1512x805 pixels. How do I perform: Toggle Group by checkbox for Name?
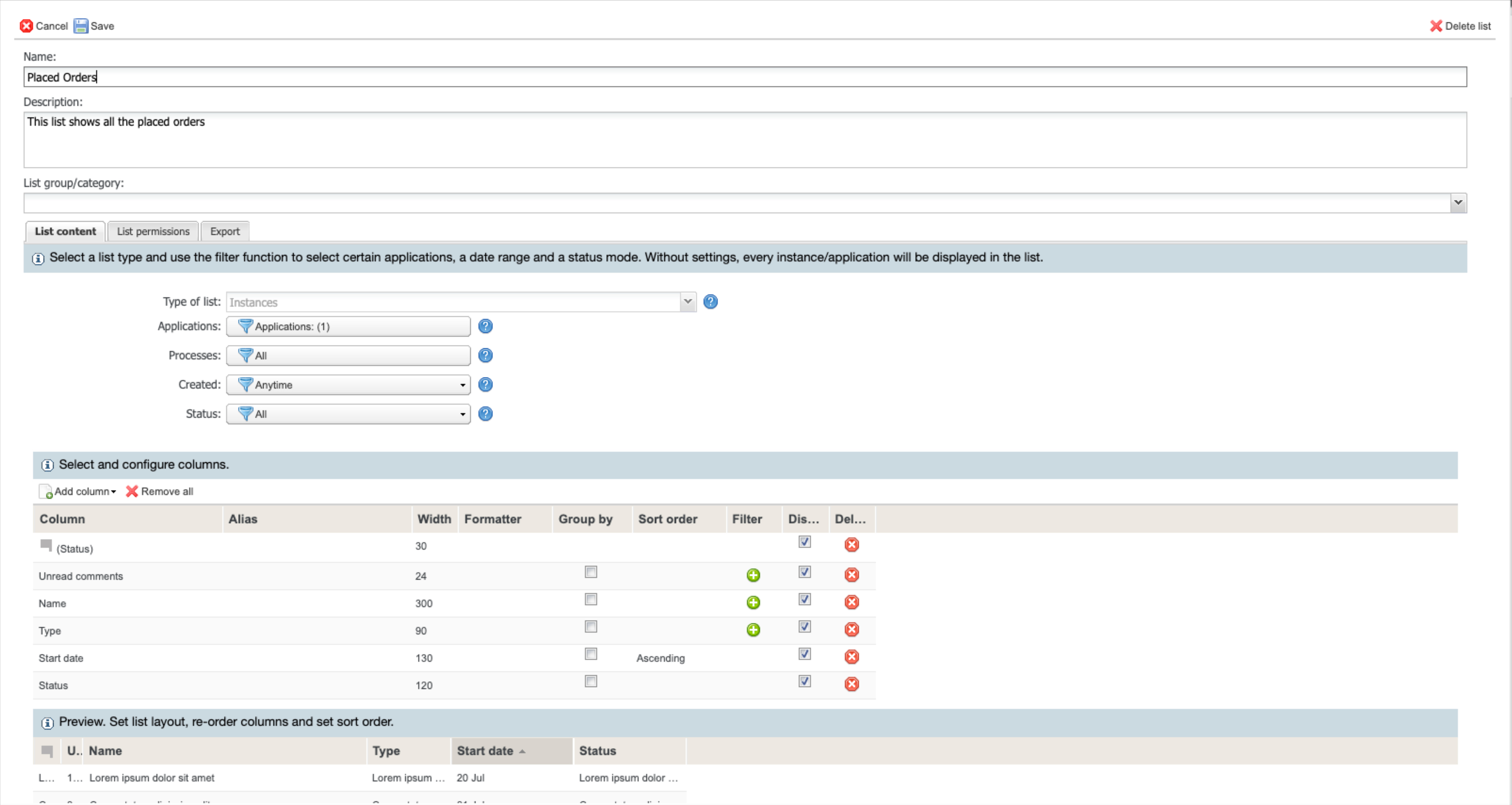point(590,599)
